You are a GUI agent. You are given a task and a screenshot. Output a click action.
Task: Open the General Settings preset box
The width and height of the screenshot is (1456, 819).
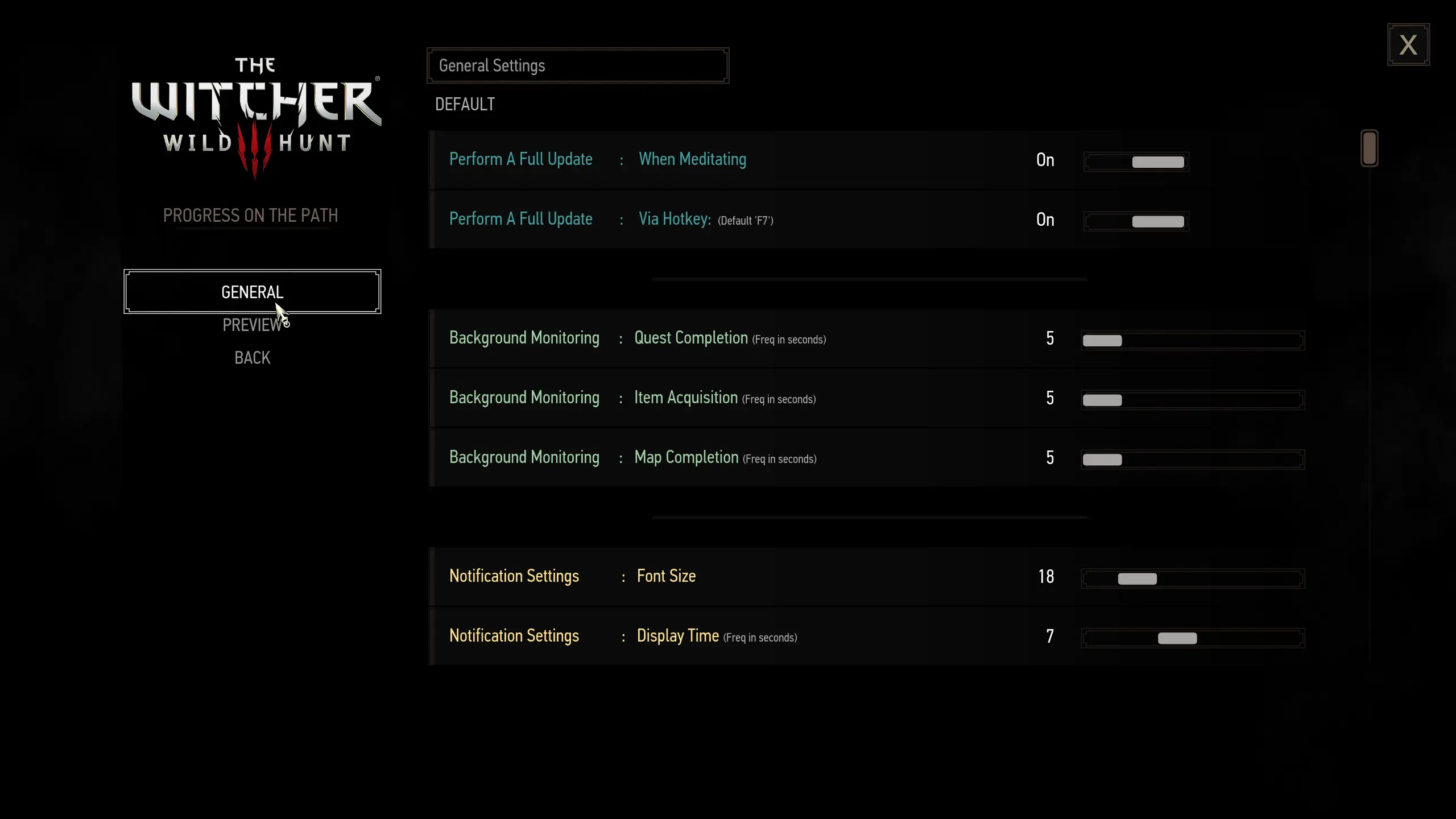(x=578, y=65)
